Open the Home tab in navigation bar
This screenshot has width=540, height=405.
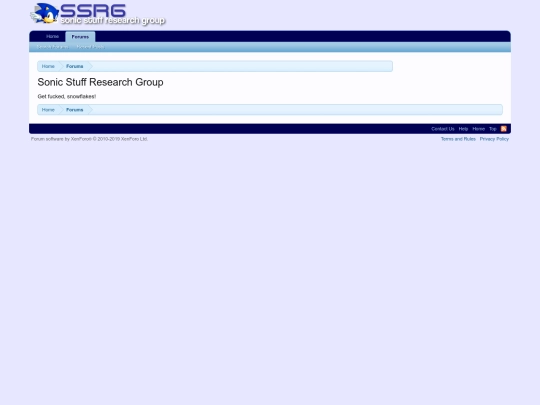point(52,37)
